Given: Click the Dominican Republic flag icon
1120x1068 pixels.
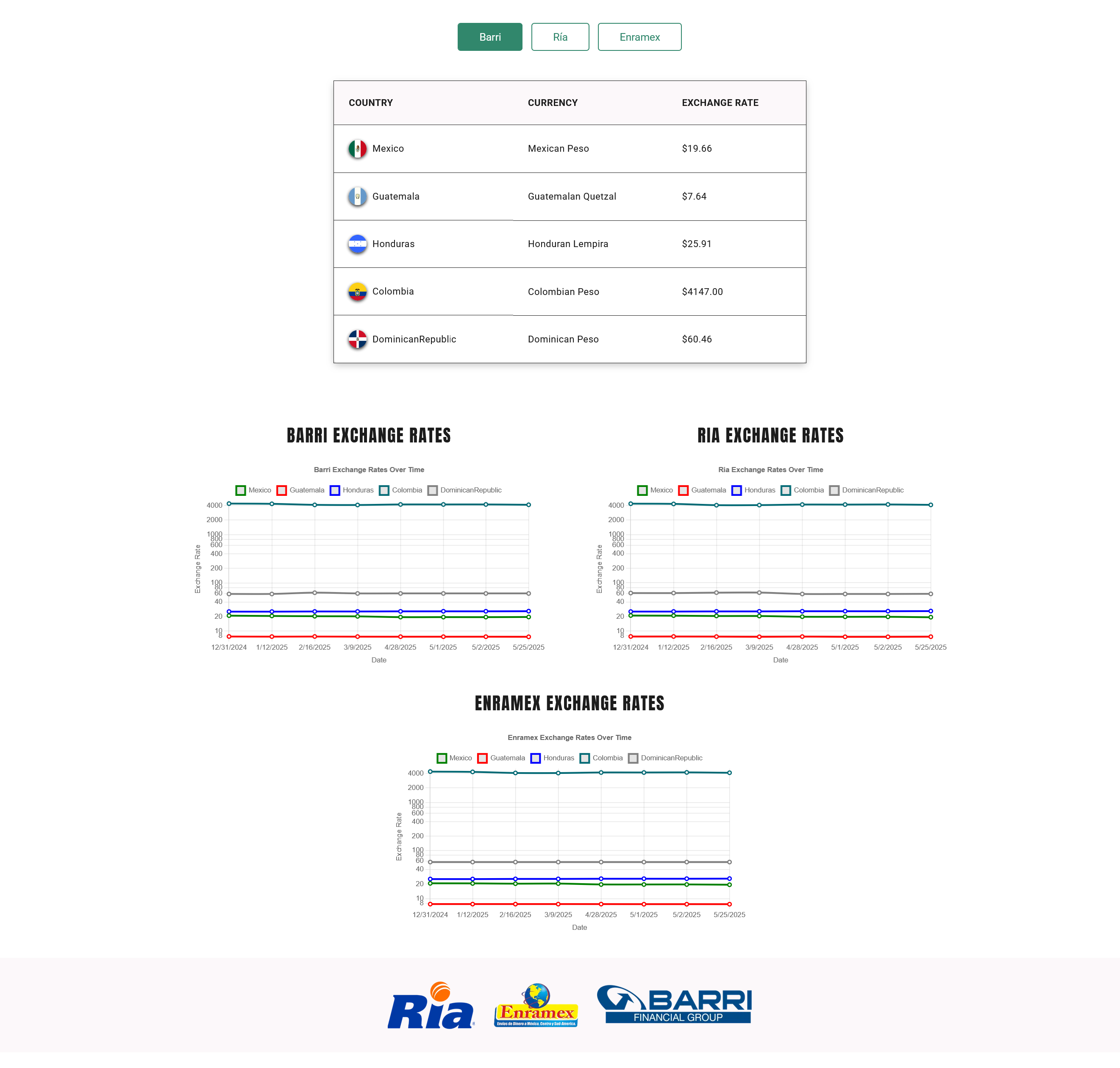Looking at the screenshot, I should [357, 339].
